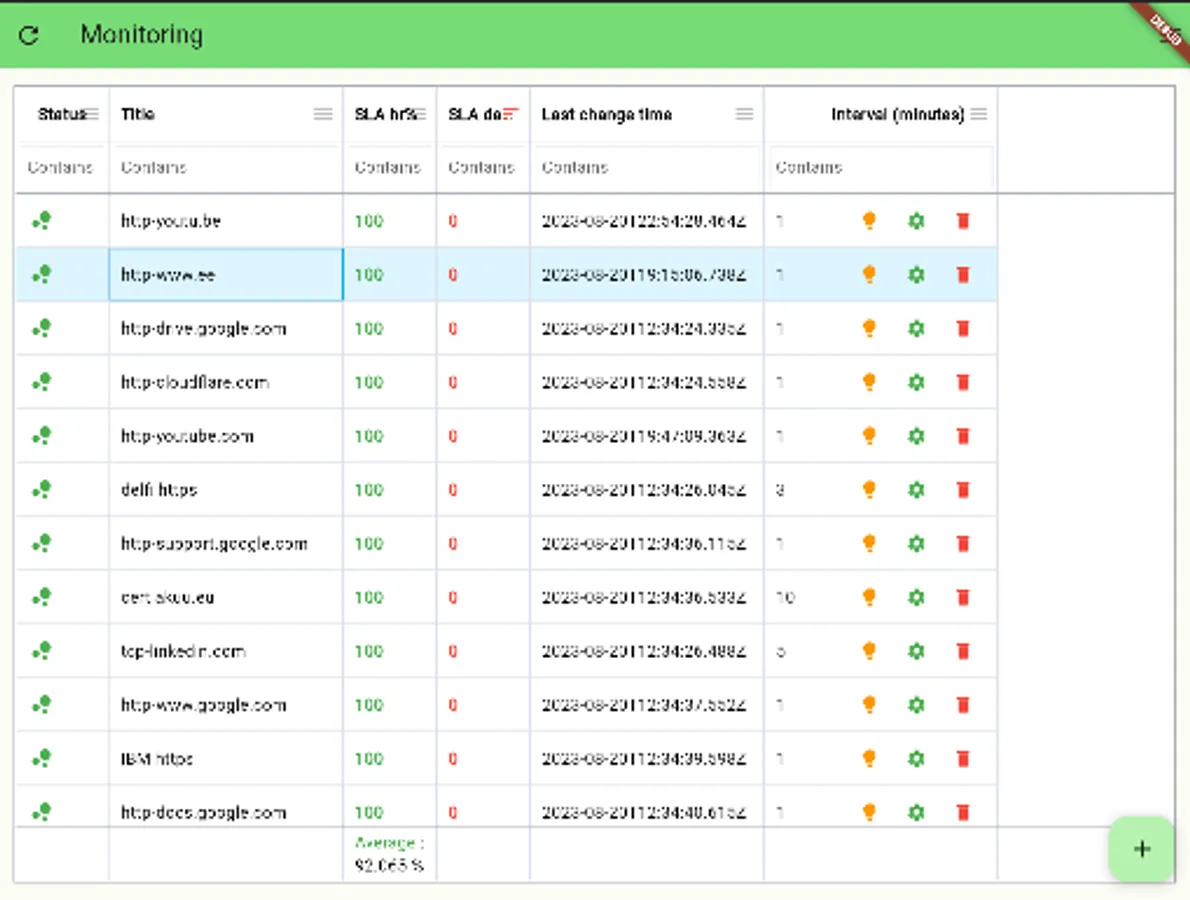Toggle the alert lightbulb for http-youtu.be
This screenshot has width=1190, height=900.
(869, 221)
